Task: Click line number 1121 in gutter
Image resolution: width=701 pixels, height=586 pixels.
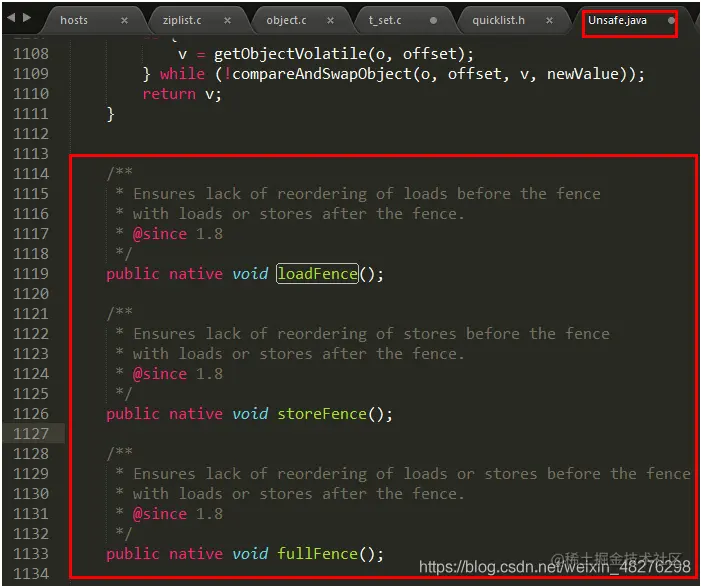Action: coord(30,313)
